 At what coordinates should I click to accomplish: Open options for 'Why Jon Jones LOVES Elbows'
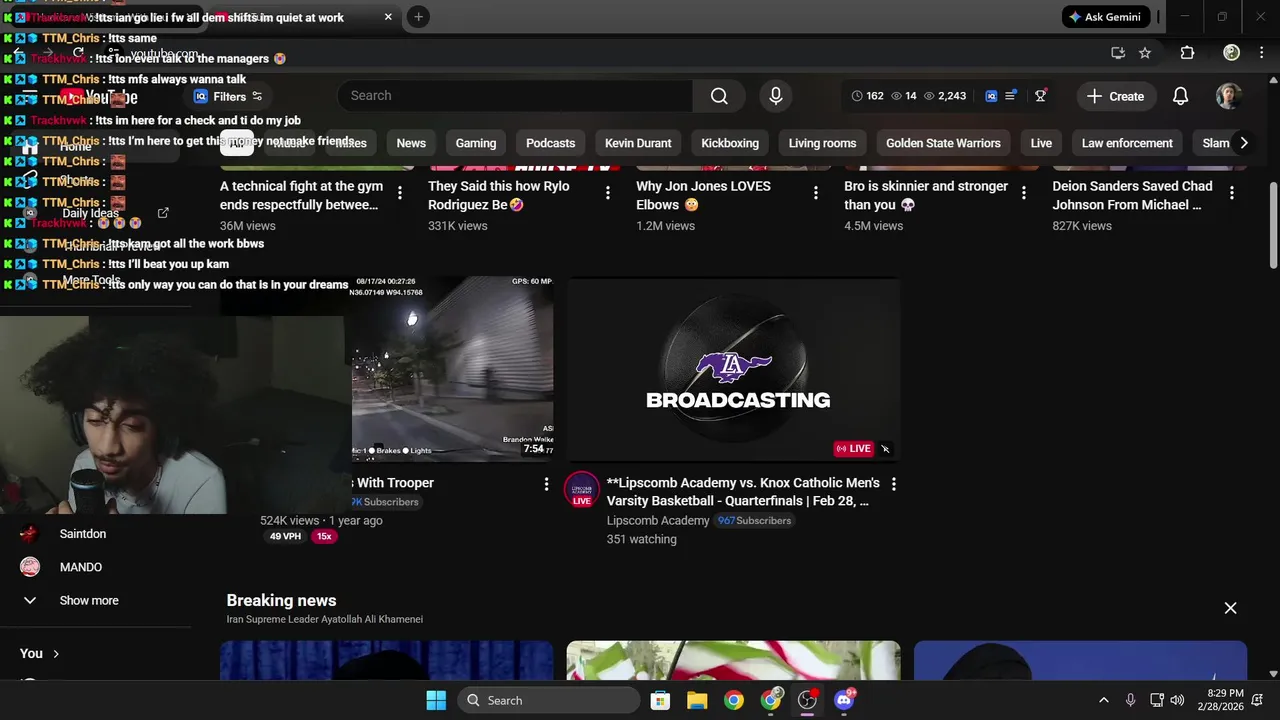pos(816,193)
